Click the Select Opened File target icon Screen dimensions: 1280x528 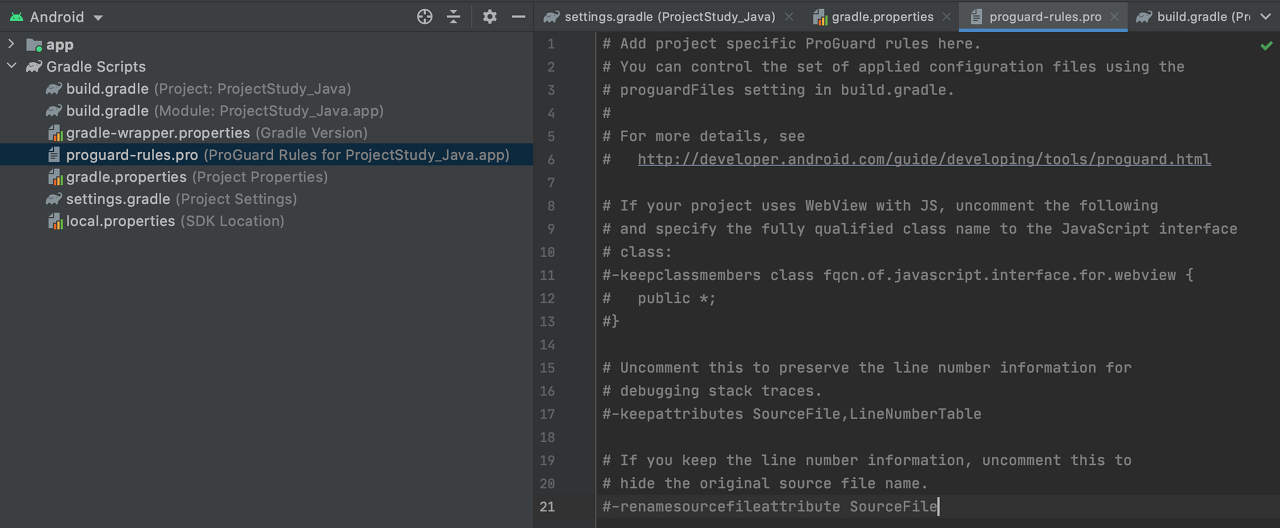(x=425, y=17)
